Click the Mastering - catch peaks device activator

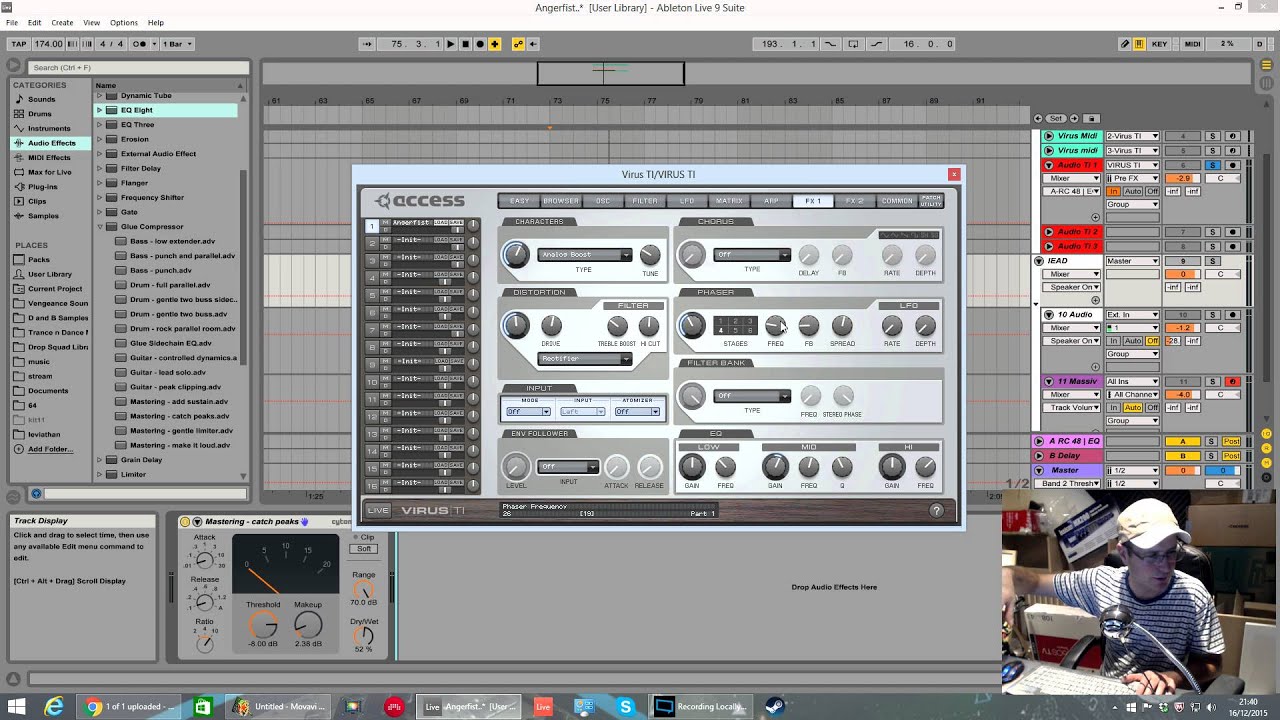[185, 521]
